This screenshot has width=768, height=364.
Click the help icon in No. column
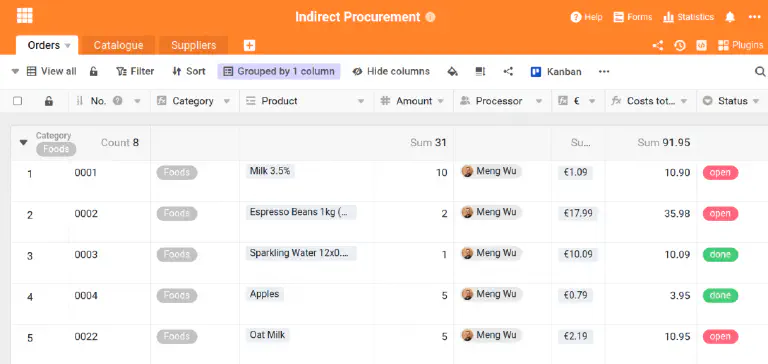(x=118, y=100)
